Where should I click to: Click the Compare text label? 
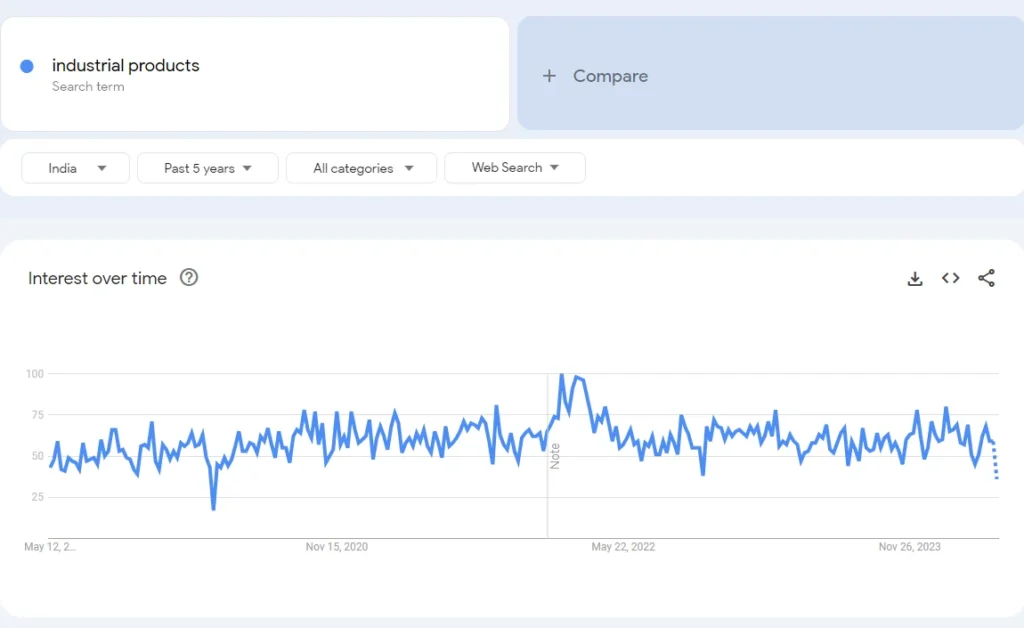tap(610, 76)
